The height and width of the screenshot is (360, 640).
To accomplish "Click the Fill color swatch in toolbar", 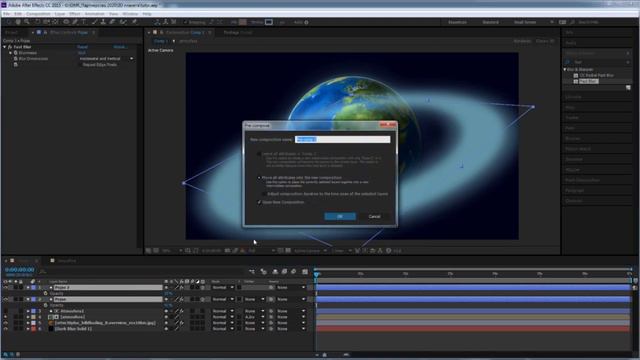I will coord(243,22).
